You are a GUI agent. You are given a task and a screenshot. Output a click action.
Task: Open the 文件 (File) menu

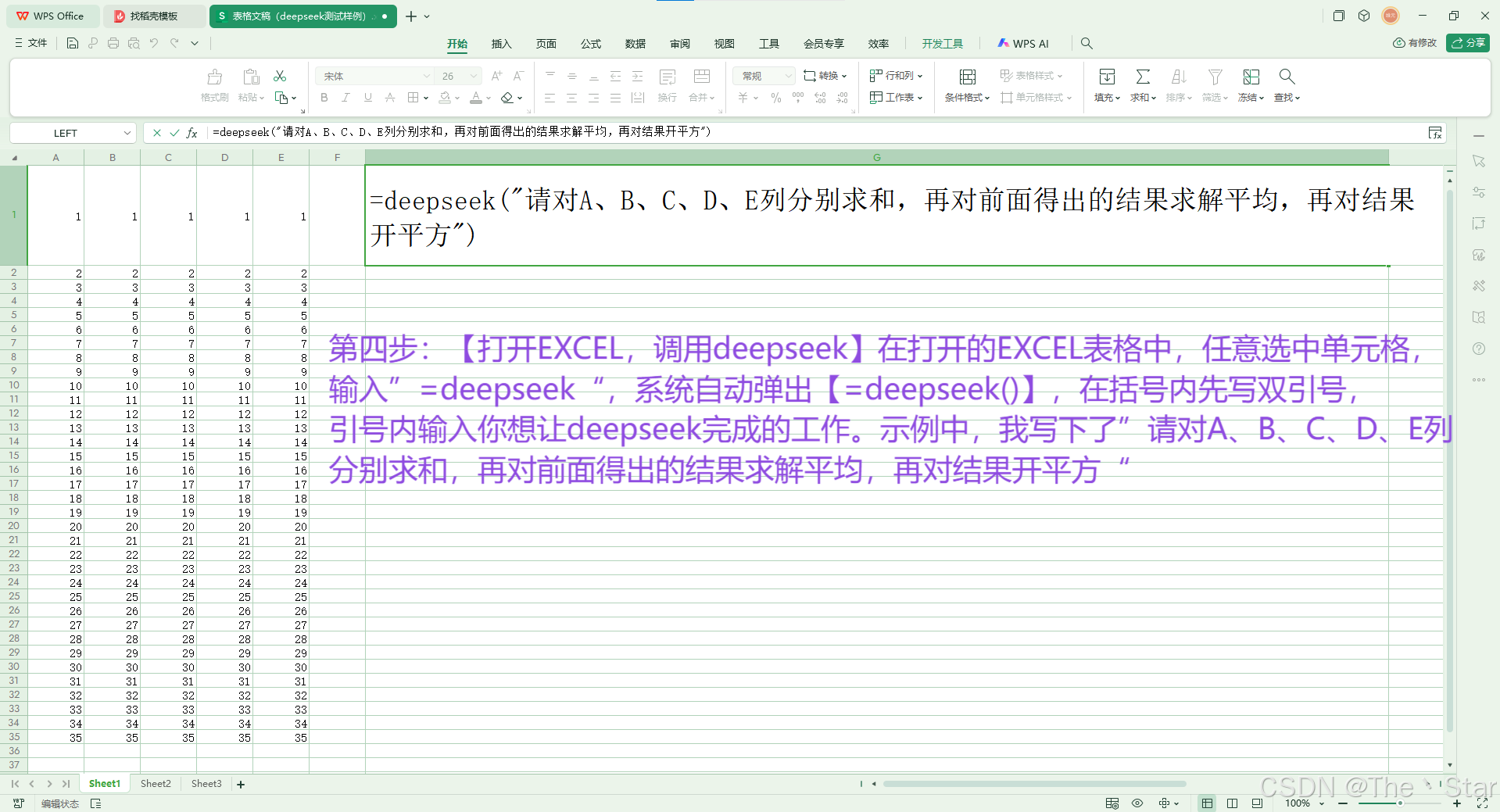coord(31,43)
